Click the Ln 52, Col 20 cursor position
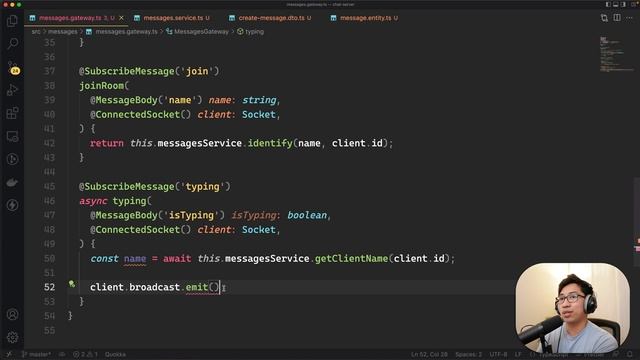The width and height of the screenshot is (640, 360). point(429,355)
